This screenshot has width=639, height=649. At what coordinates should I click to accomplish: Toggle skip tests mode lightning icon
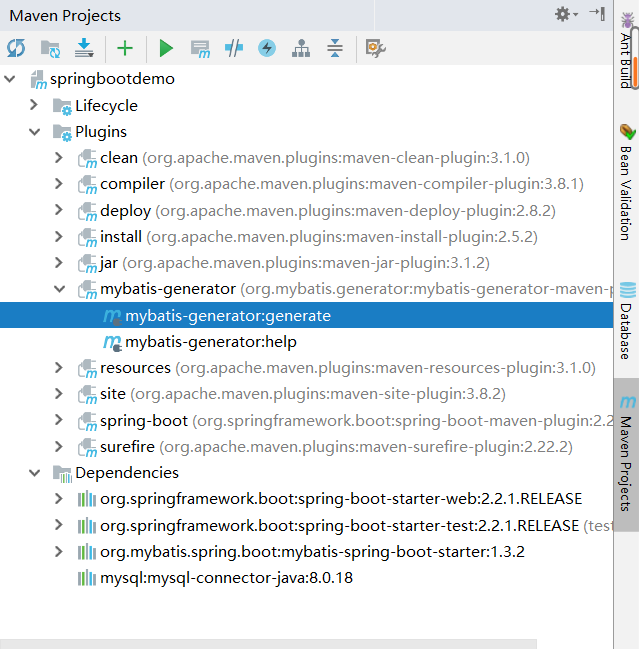click(267, 48)
